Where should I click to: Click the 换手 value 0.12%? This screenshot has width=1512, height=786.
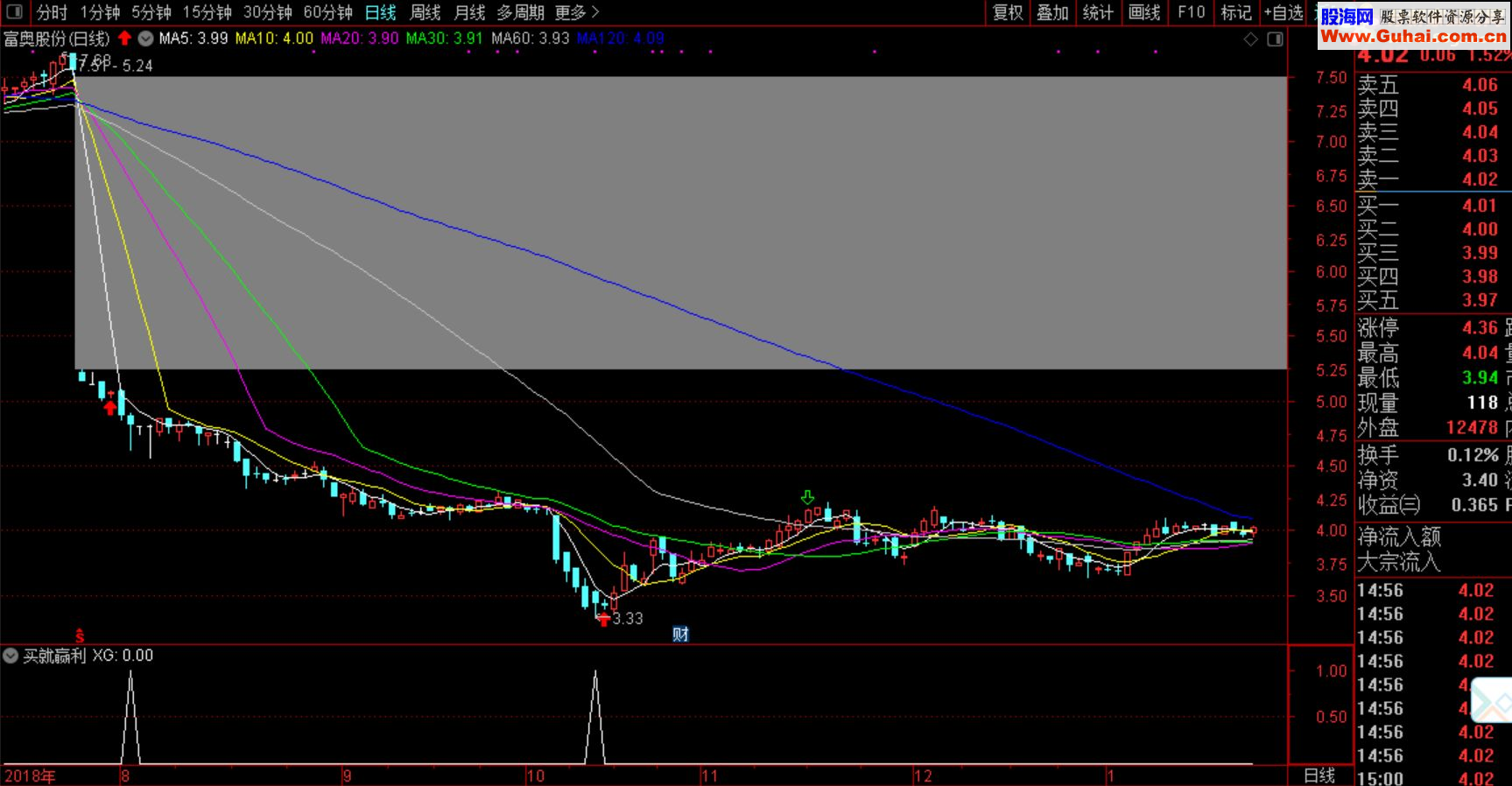pyautogui.click(x=1473, y=455)
